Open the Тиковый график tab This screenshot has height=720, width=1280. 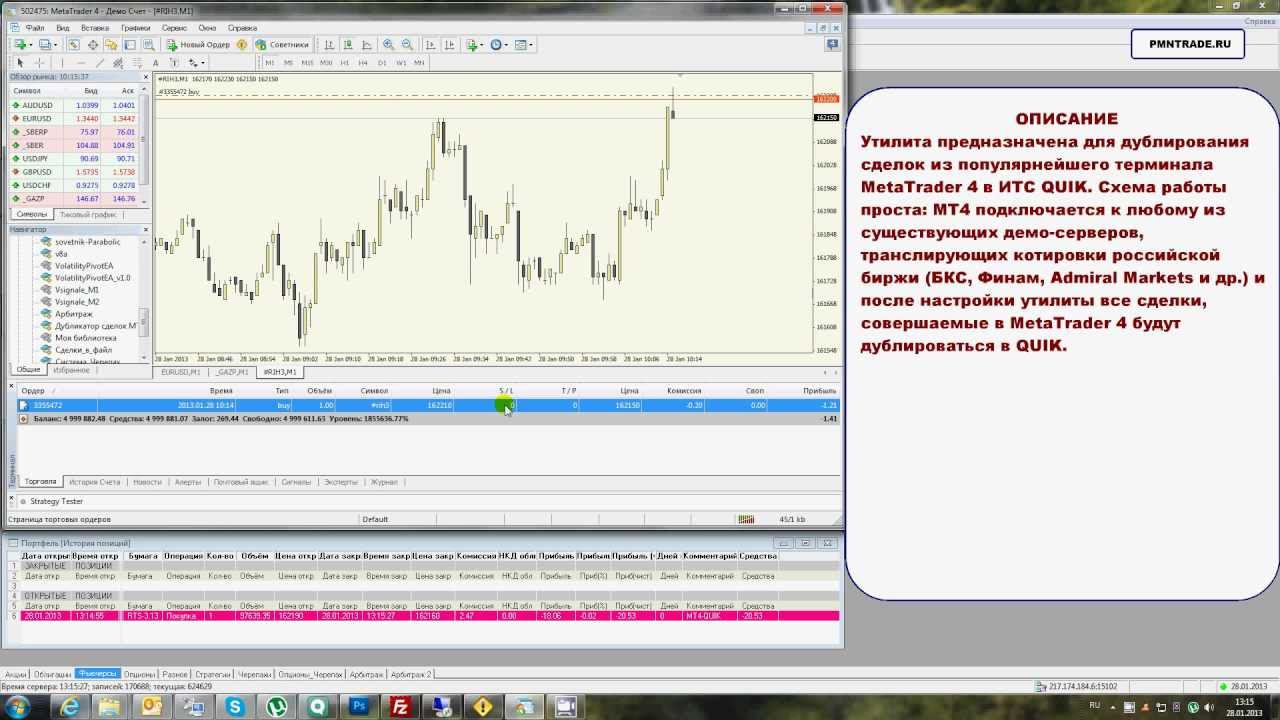[88, 215]
